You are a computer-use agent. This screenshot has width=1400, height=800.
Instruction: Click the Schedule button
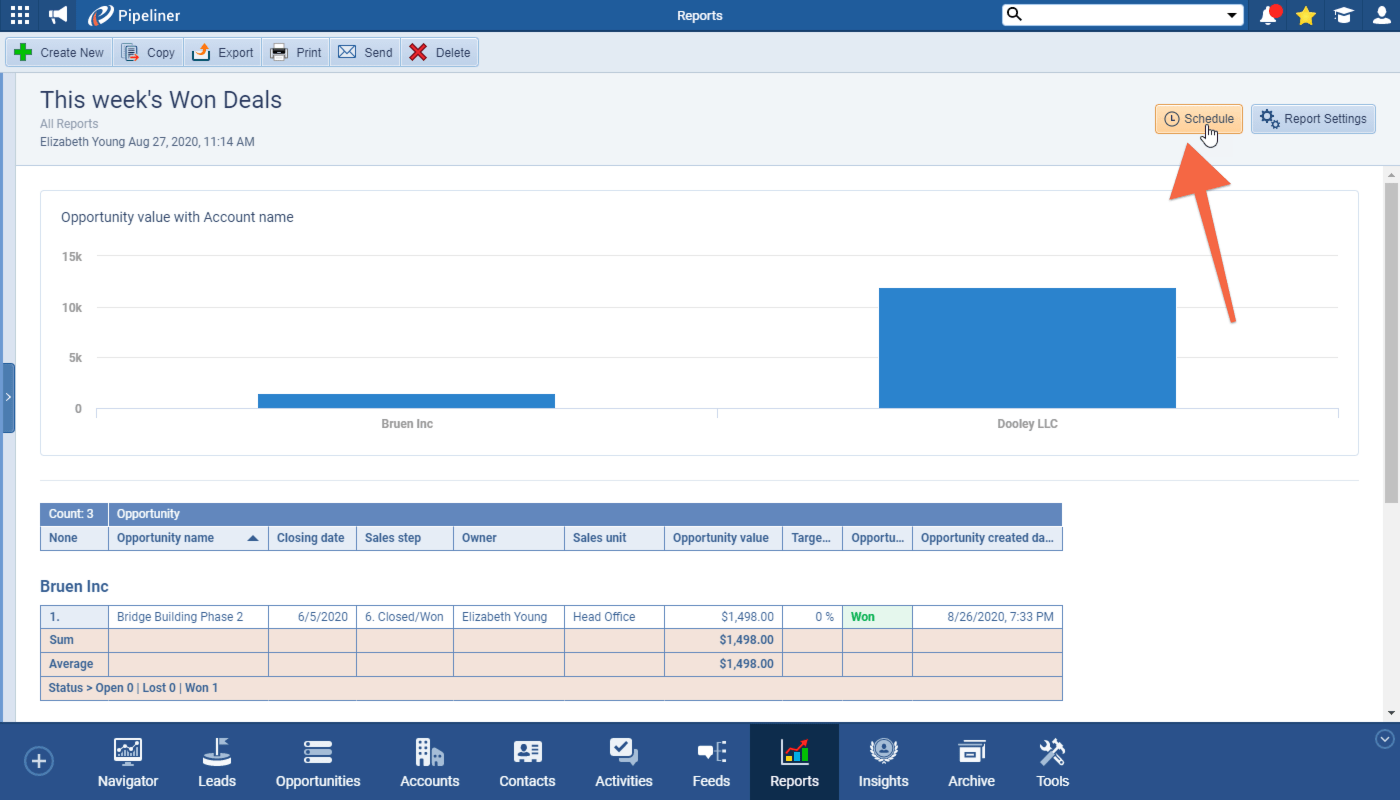point(1198,118)
